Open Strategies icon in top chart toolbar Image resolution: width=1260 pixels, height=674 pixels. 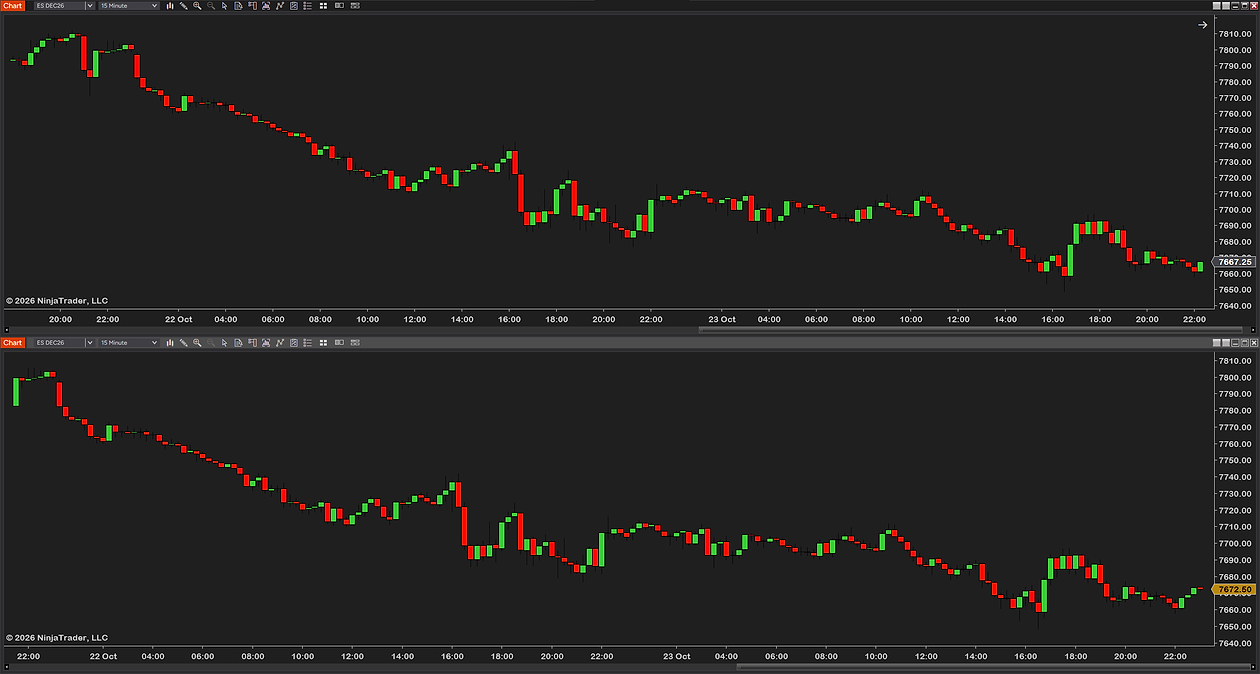[x=293, y=6]
